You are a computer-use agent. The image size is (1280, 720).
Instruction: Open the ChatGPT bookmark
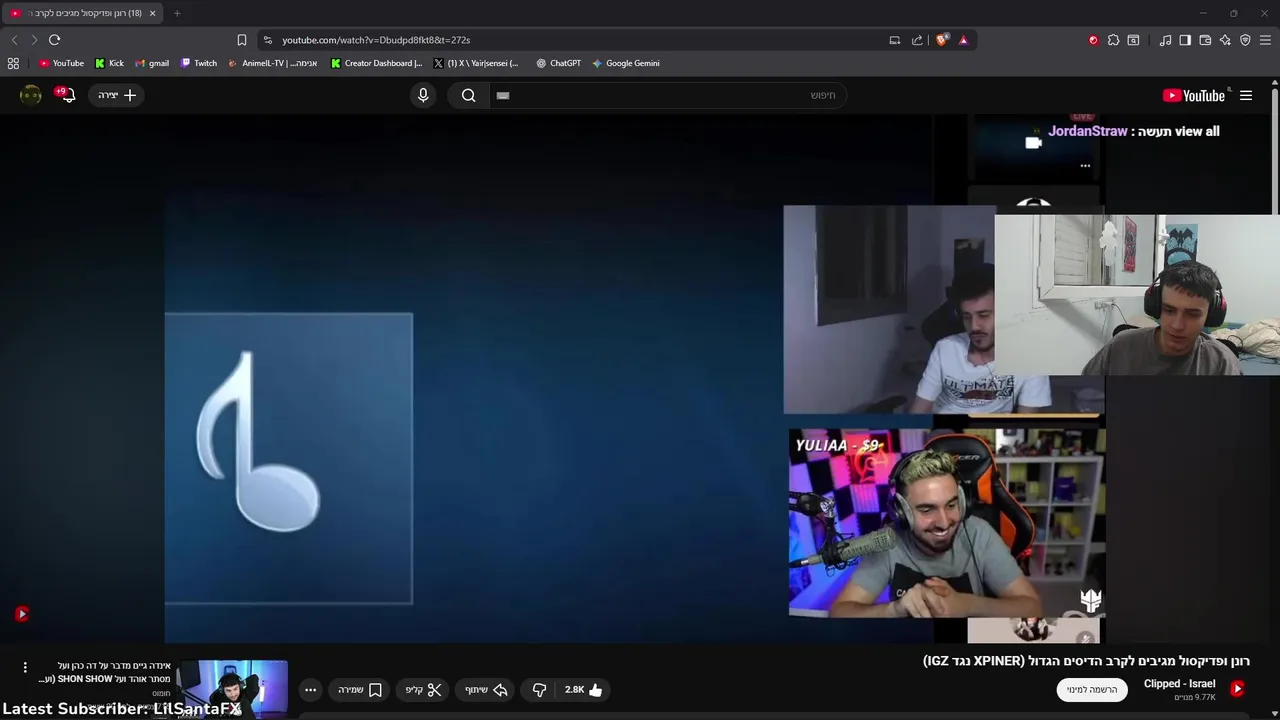[x=558, y=63]
